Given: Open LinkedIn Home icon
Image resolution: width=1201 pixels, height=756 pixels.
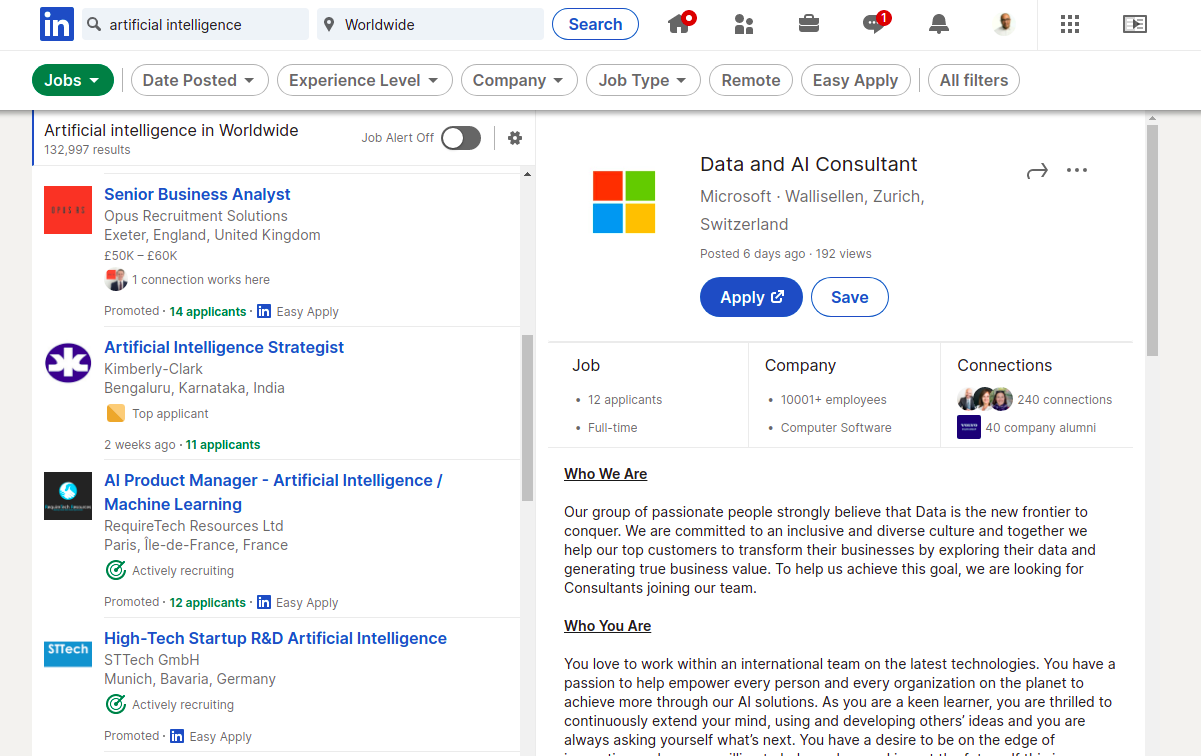Looking at the screenshot, I should pyautogui.click(x=680, y=24).
